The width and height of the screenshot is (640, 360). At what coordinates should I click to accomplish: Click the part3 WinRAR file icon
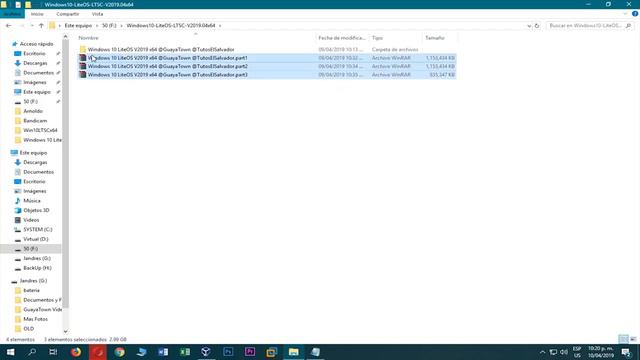[x=82, y=75]
